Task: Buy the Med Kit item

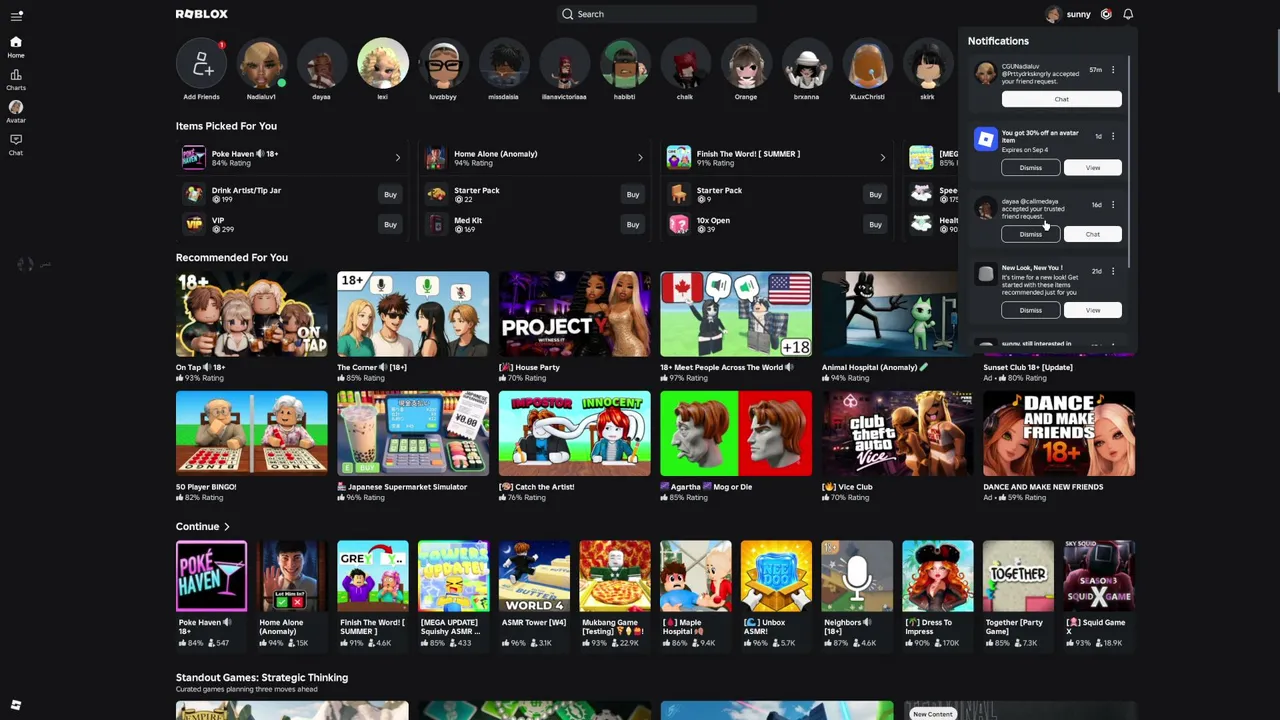Action: (x=632, y=225)
